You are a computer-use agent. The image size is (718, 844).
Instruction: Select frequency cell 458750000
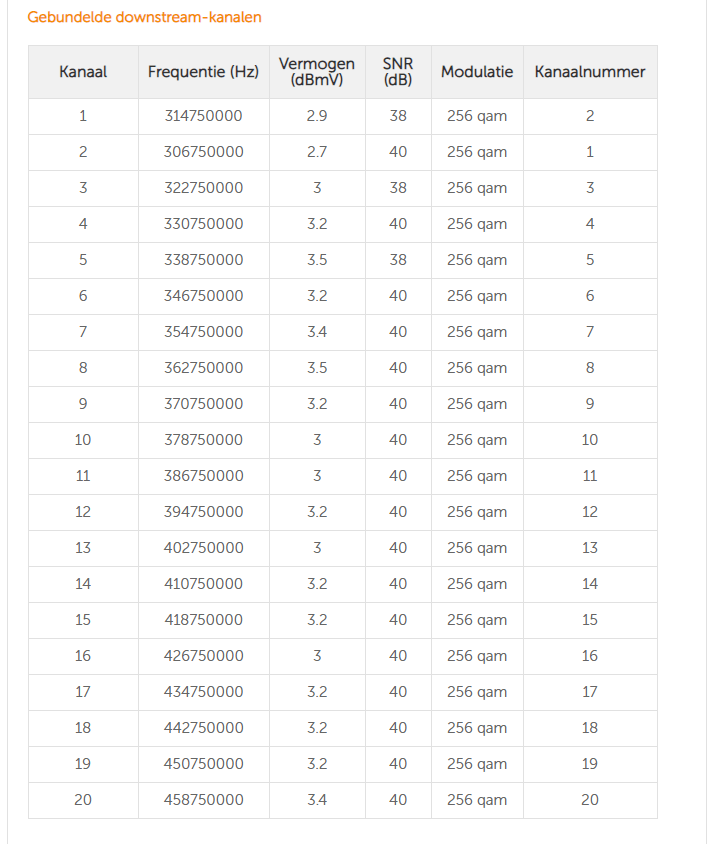point(203,800)
